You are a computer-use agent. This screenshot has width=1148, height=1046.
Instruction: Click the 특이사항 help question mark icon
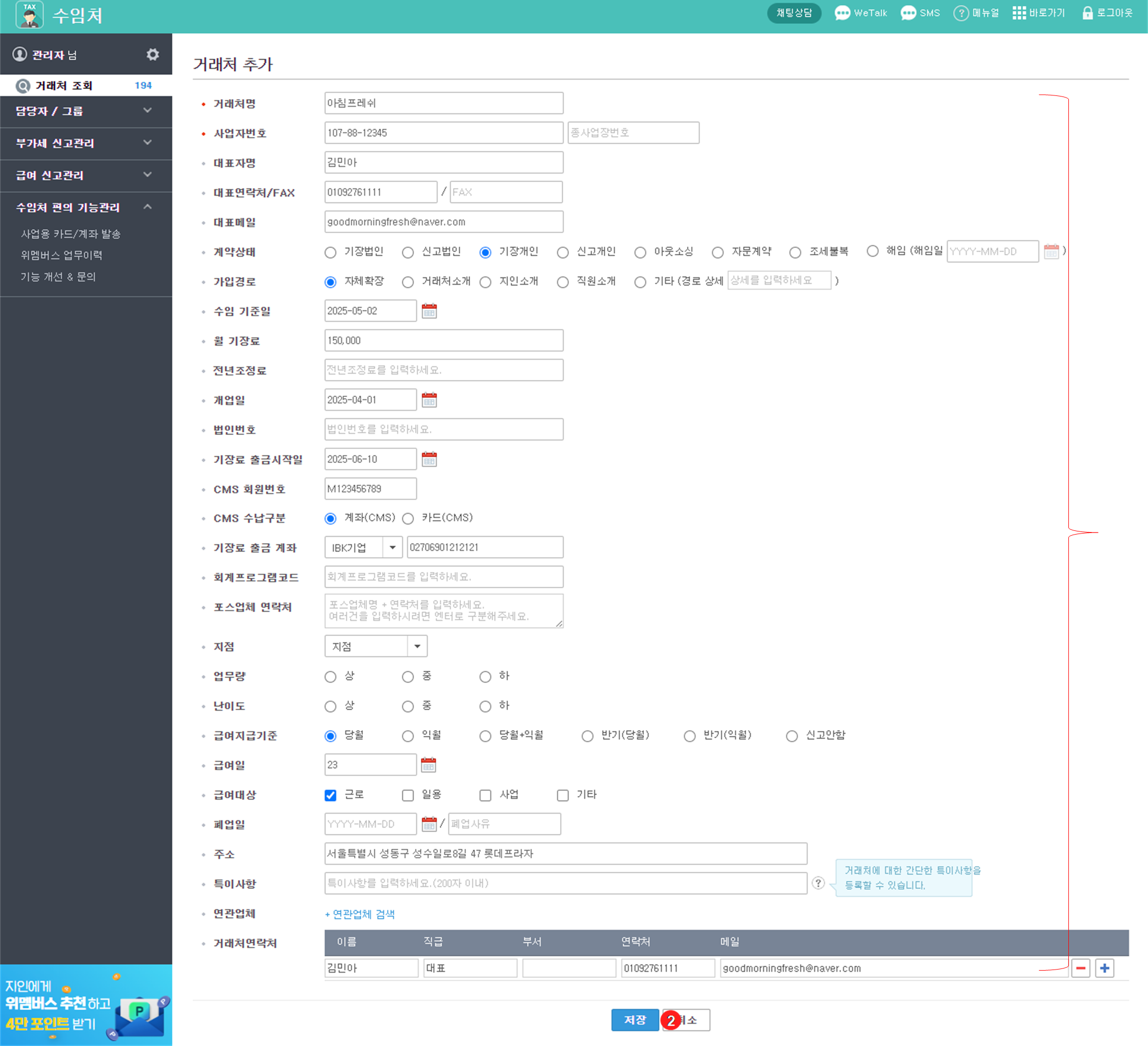[818, 883]
